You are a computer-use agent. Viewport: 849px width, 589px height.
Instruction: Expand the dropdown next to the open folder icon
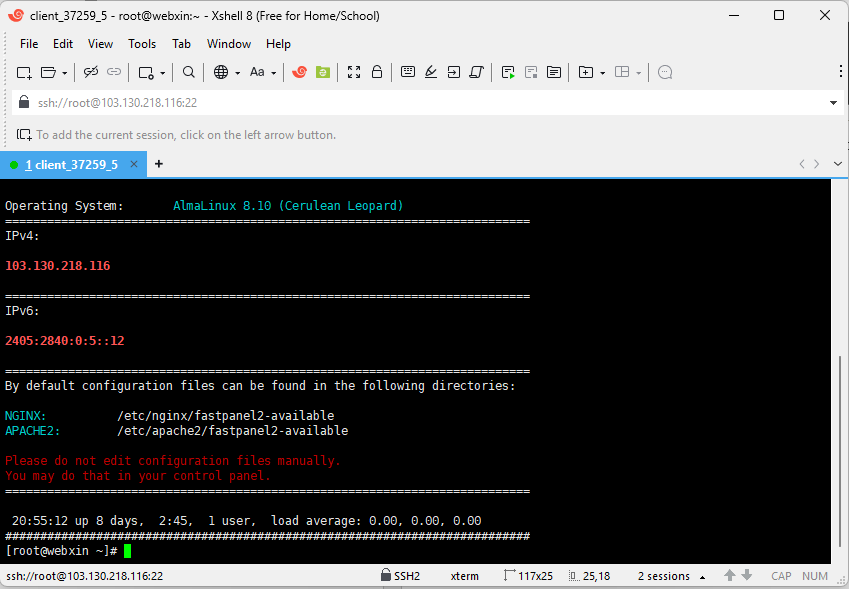click(64, 72)
